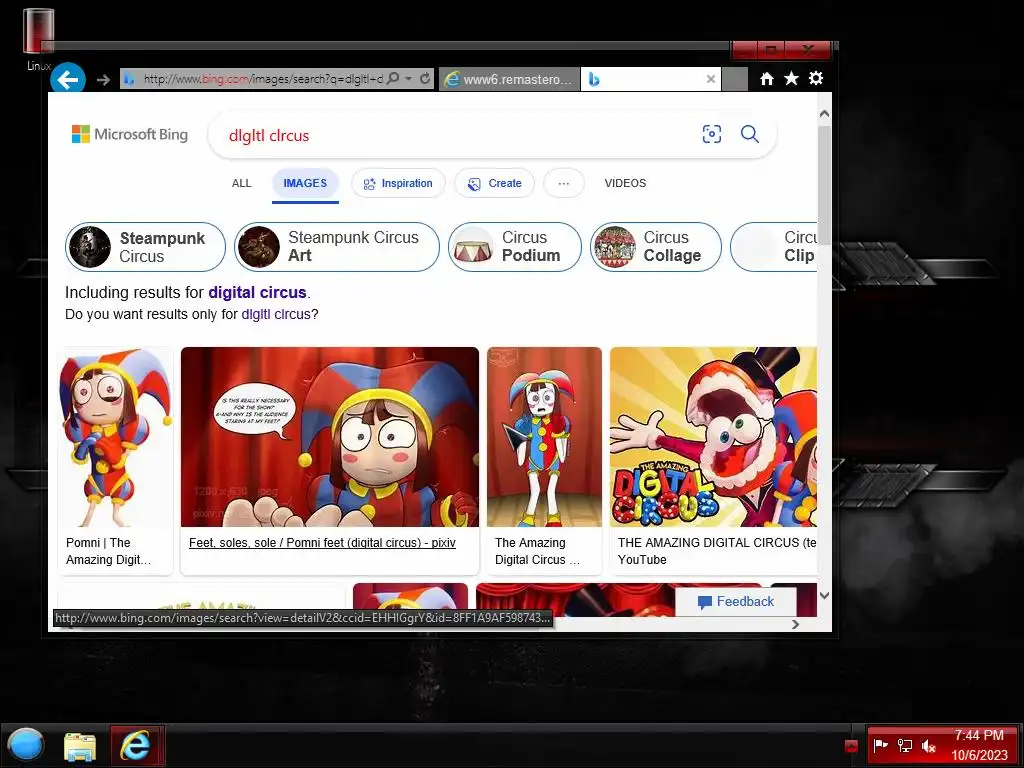
Task: Select the partially visible Circus Clip chip
Action: [774, 247]
